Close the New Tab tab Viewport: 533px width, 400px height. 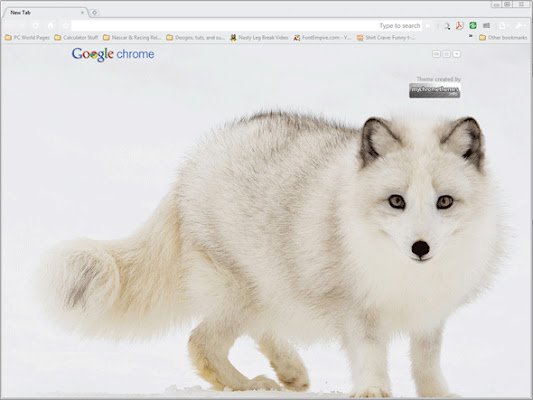[82, 13]
